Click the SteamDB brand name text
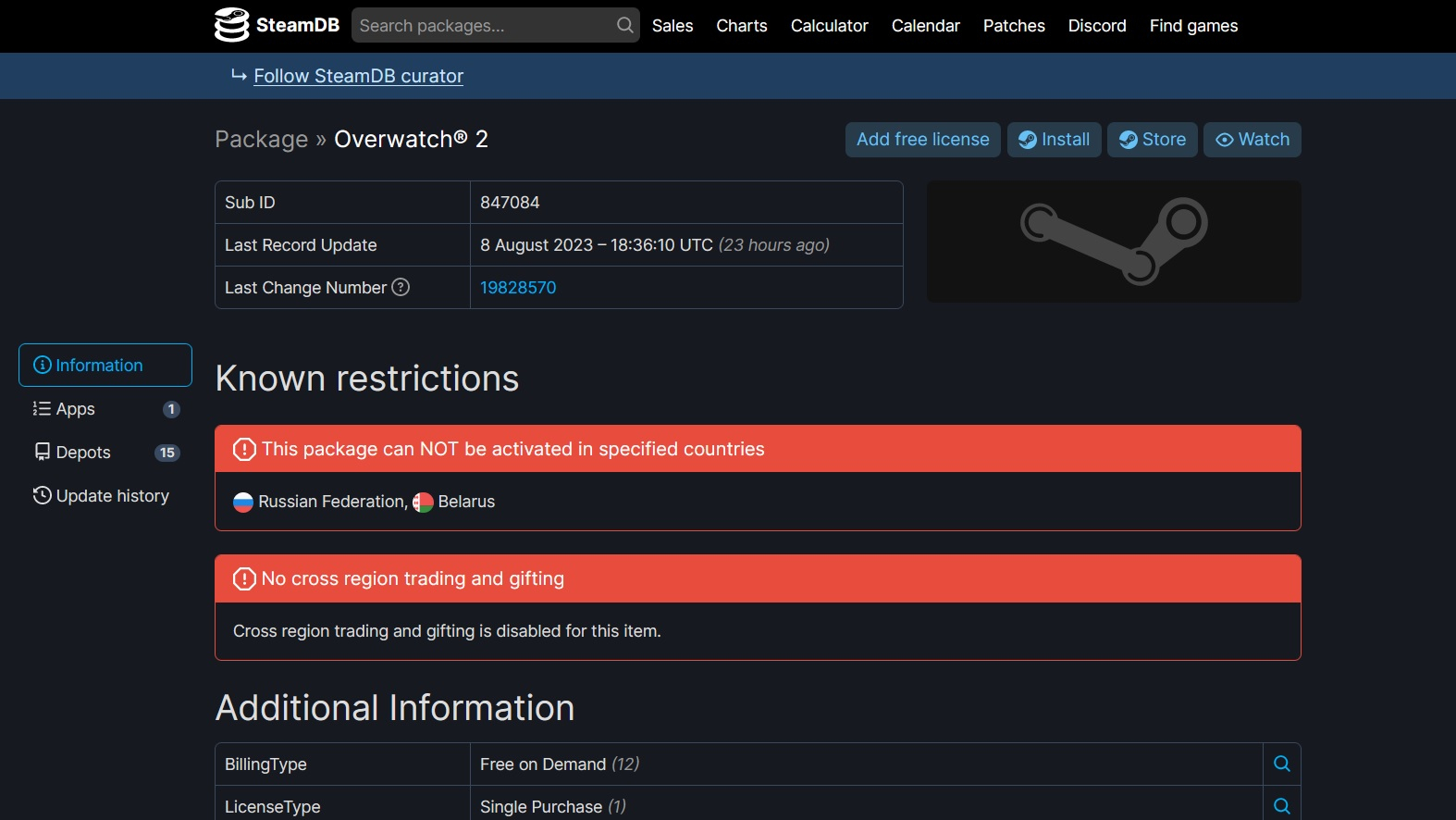This screenshot has height=820, width=1456. [x=298, y=25]
